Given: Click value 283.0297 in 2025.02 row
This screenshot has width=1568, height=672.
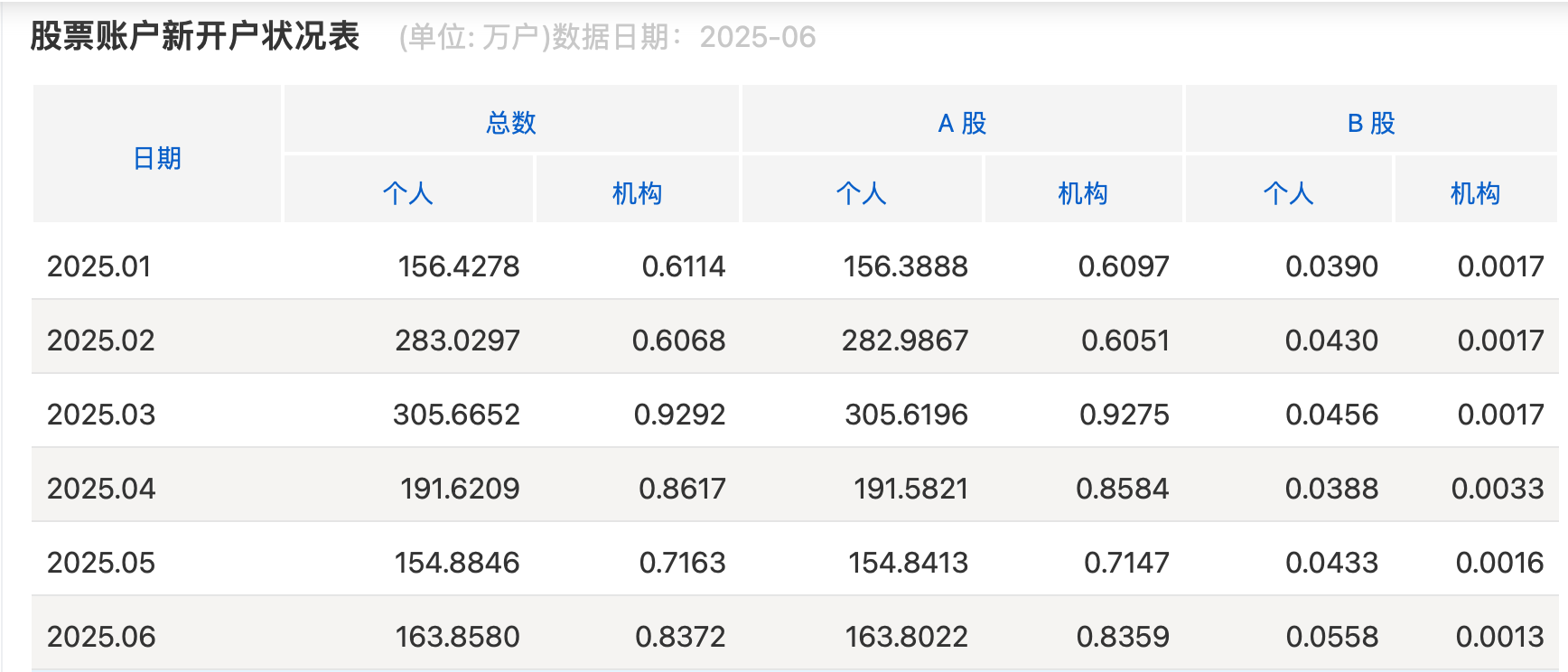Looking at the screenshot, I should [x=458, y=341].
